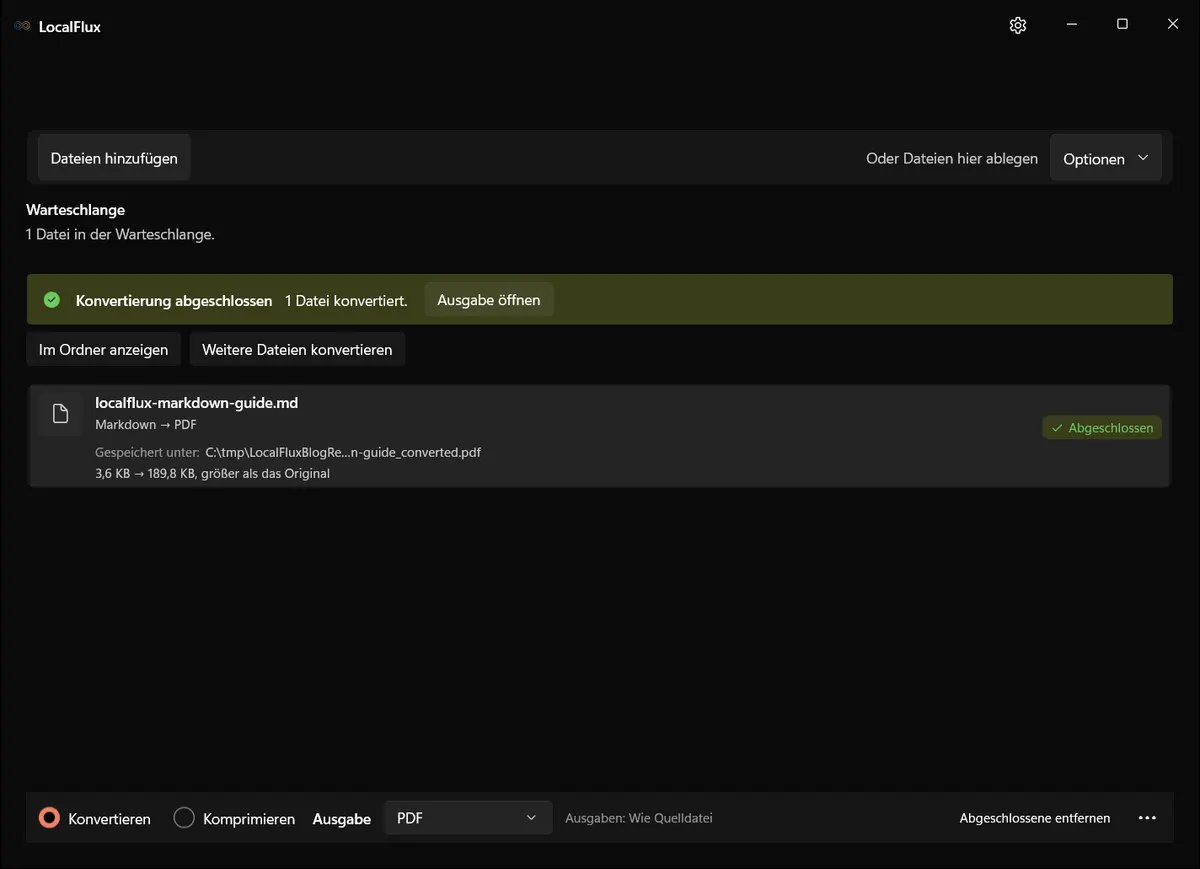Click the saved path ending n-guide_converted.pdf

(x=343, y=452)
